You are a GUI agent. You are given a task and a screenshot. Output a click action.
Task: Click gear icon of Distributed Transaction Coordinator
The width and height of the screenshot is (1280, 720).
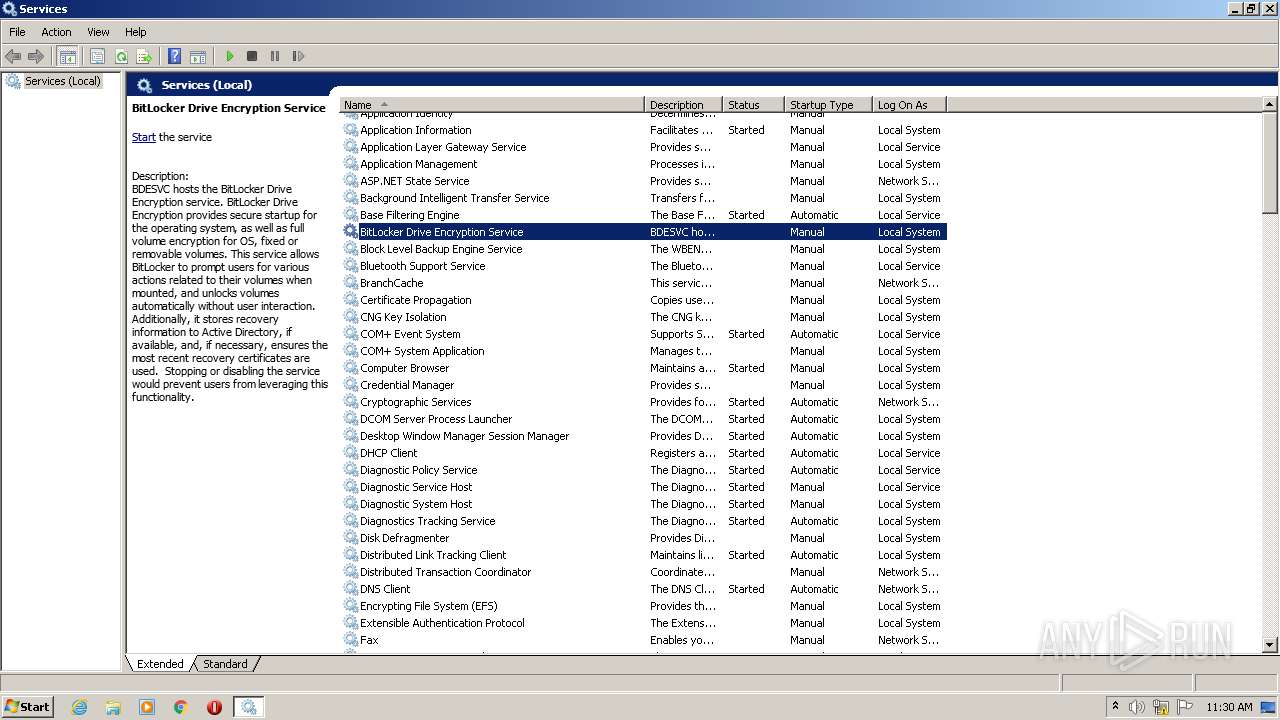coord(351,572)
